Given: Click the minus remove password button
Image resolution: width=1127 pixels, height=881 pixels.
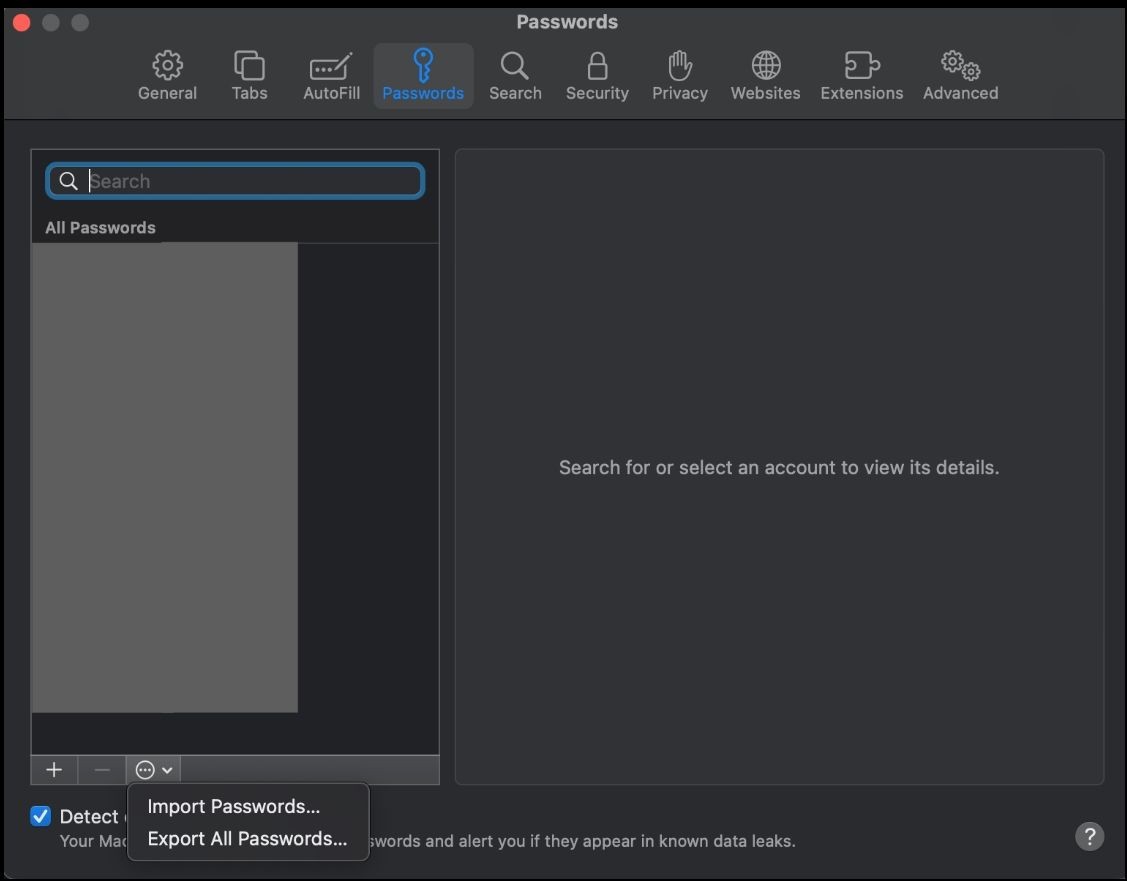Looking at the screenshot, I should click(102, 770).
